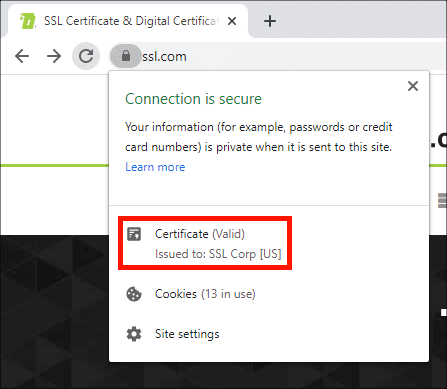
Task: Open the hamburger menu behind the popup
Action: tap(442, 200)
